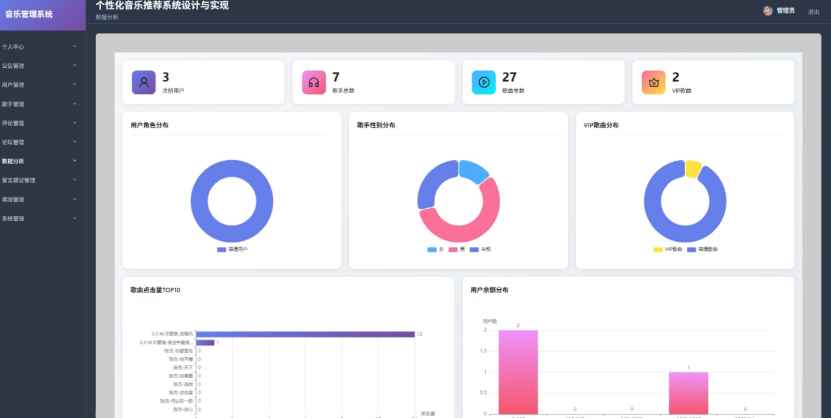Viewport: 831px width, 418px height.
Task: Click the yellow VIP segment of VIP donut
Action: pyautogui.click(x=693, y=168)
